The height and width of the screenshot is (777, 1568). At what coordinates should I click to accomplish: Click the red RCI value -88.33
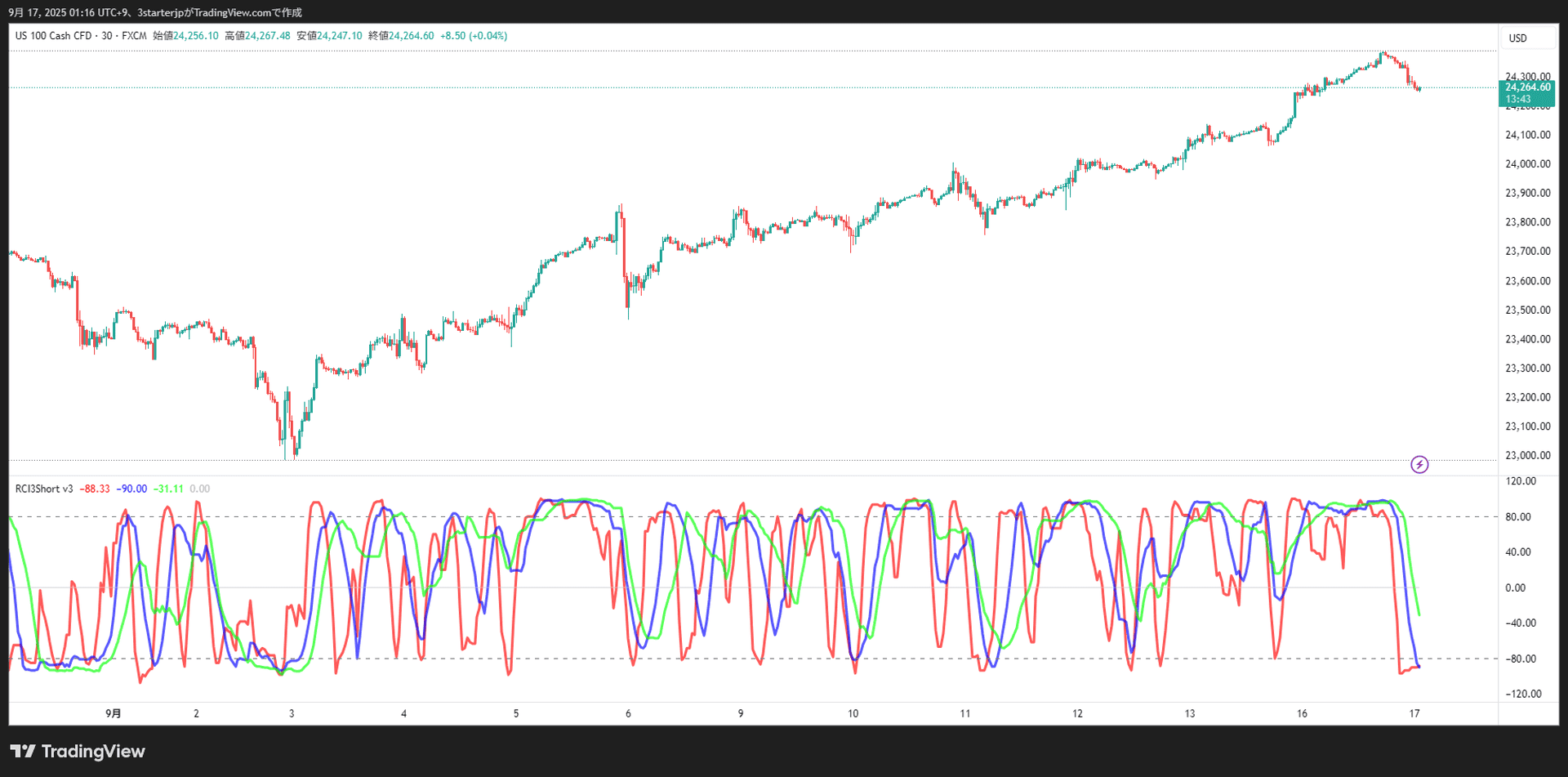(x=95, y=489)
